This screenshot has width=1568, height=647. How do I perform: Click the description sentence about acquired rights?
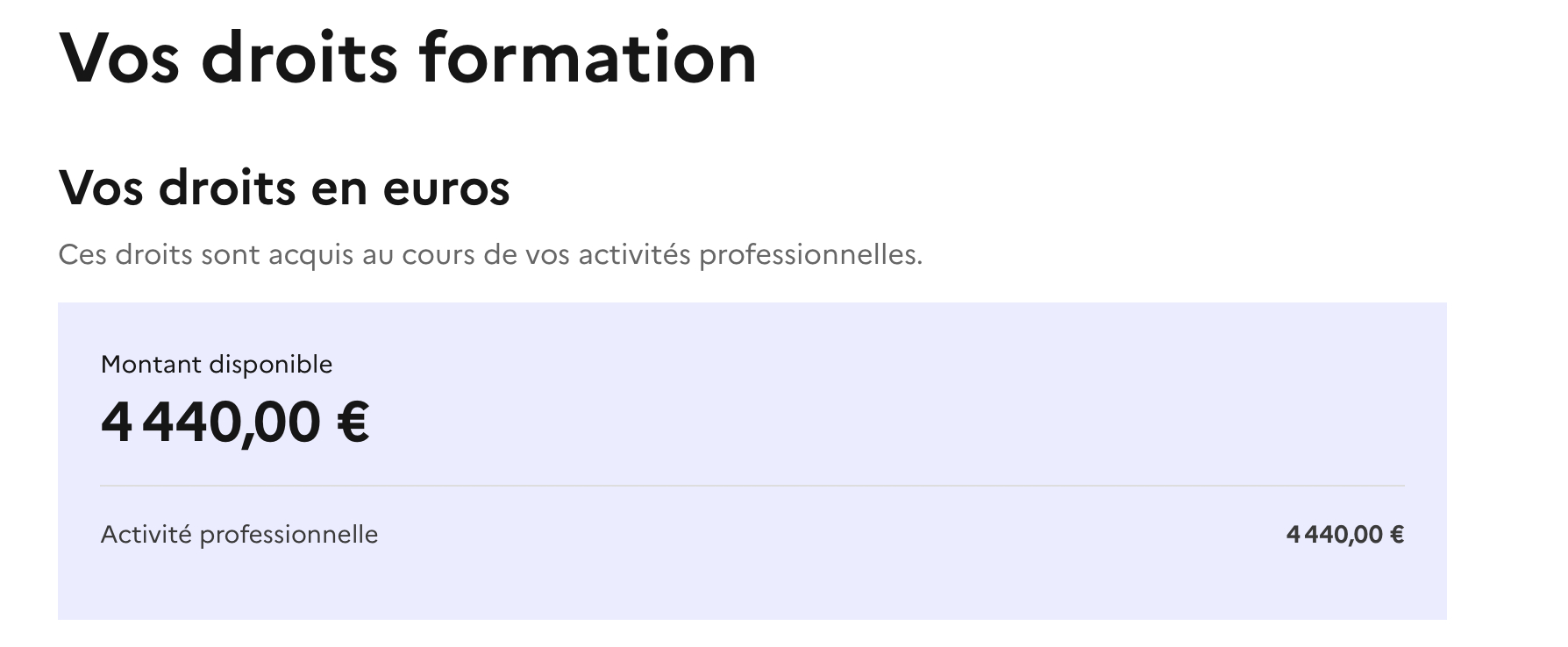pos(489,255)
